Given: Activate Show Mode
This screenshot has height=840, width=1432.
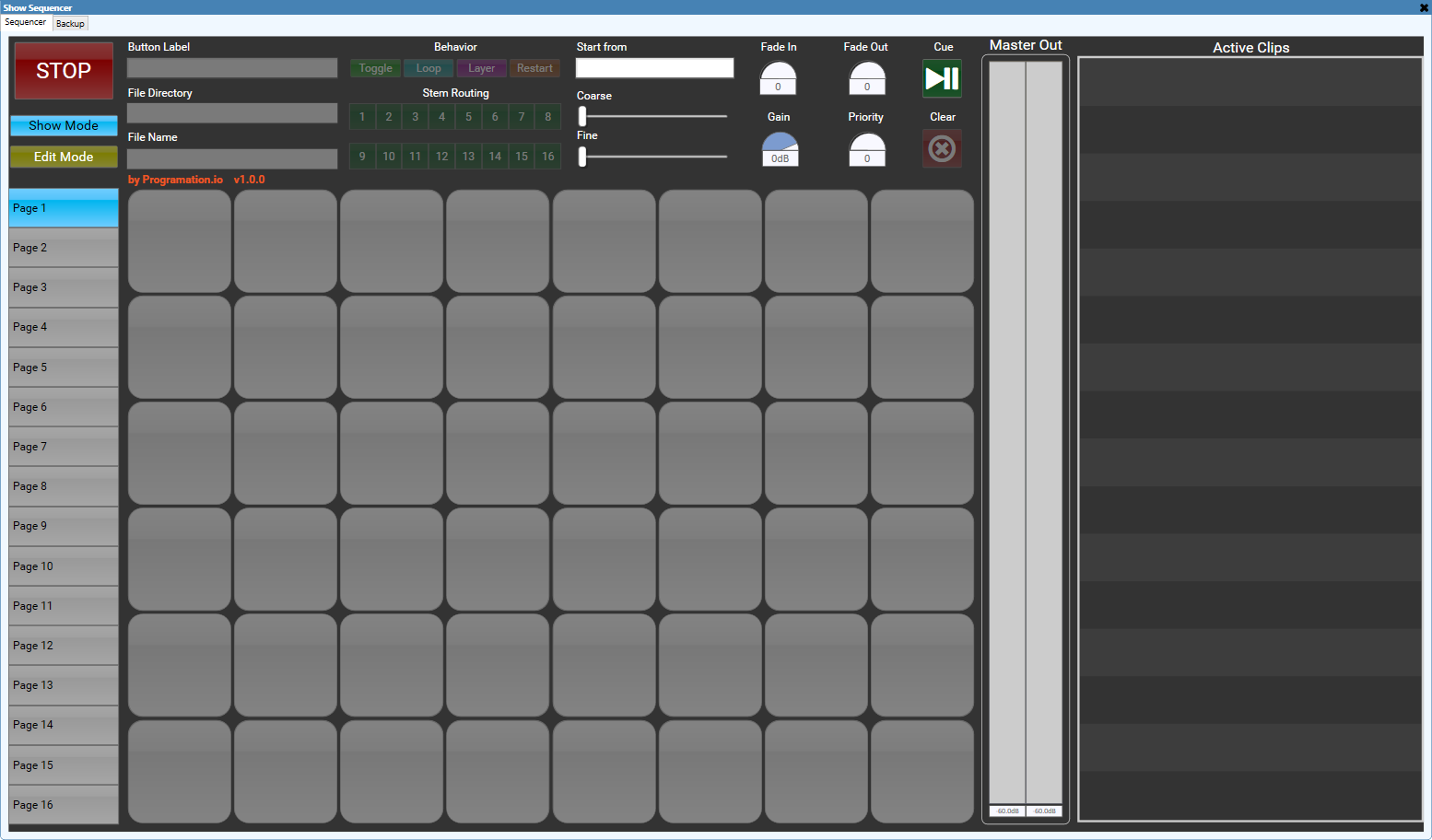Looking at the screenshot, I should [64, 125].
